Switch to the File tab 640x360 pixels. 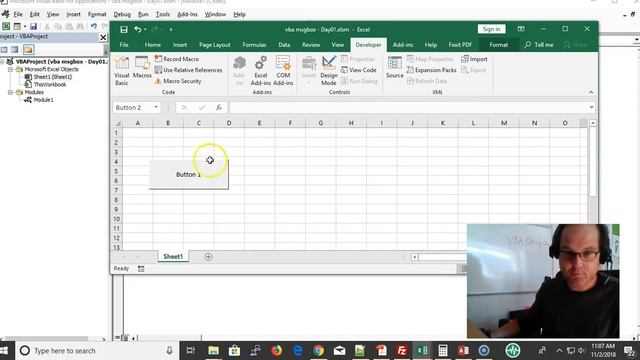(124, 44)
